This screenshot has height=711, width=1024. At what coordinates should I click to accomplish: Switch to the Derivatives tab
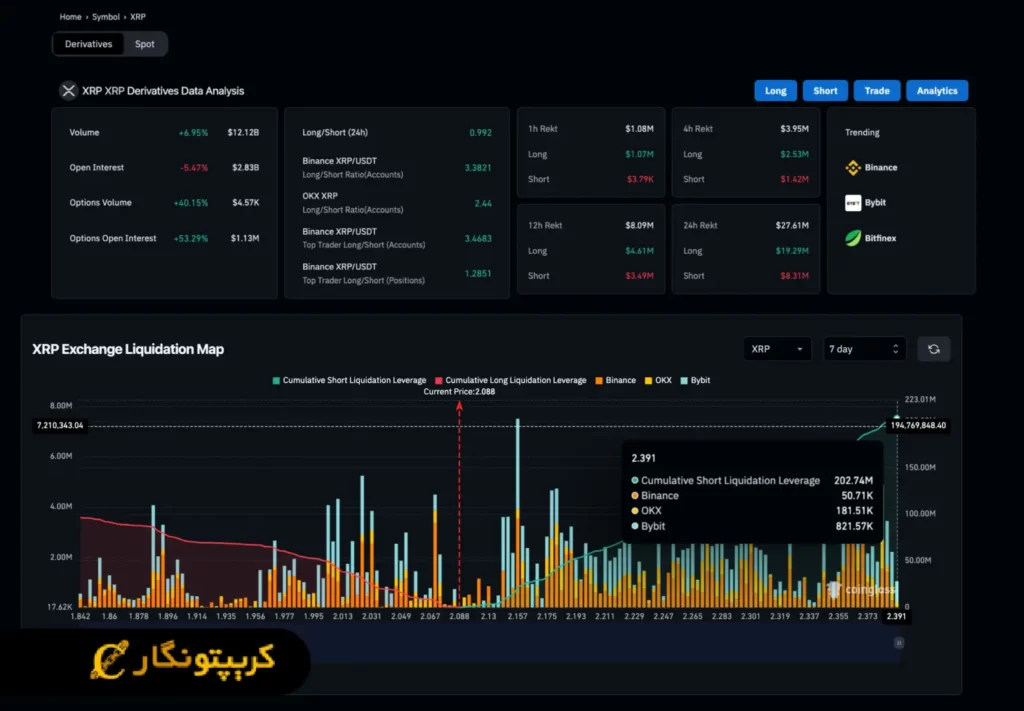[88, 44]
